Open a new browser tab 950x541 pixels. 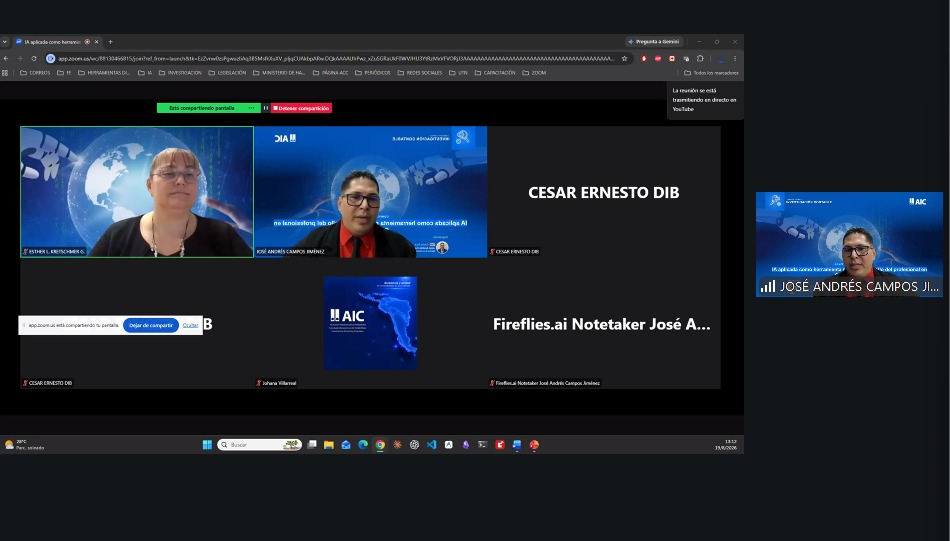[x=110, y=42]
